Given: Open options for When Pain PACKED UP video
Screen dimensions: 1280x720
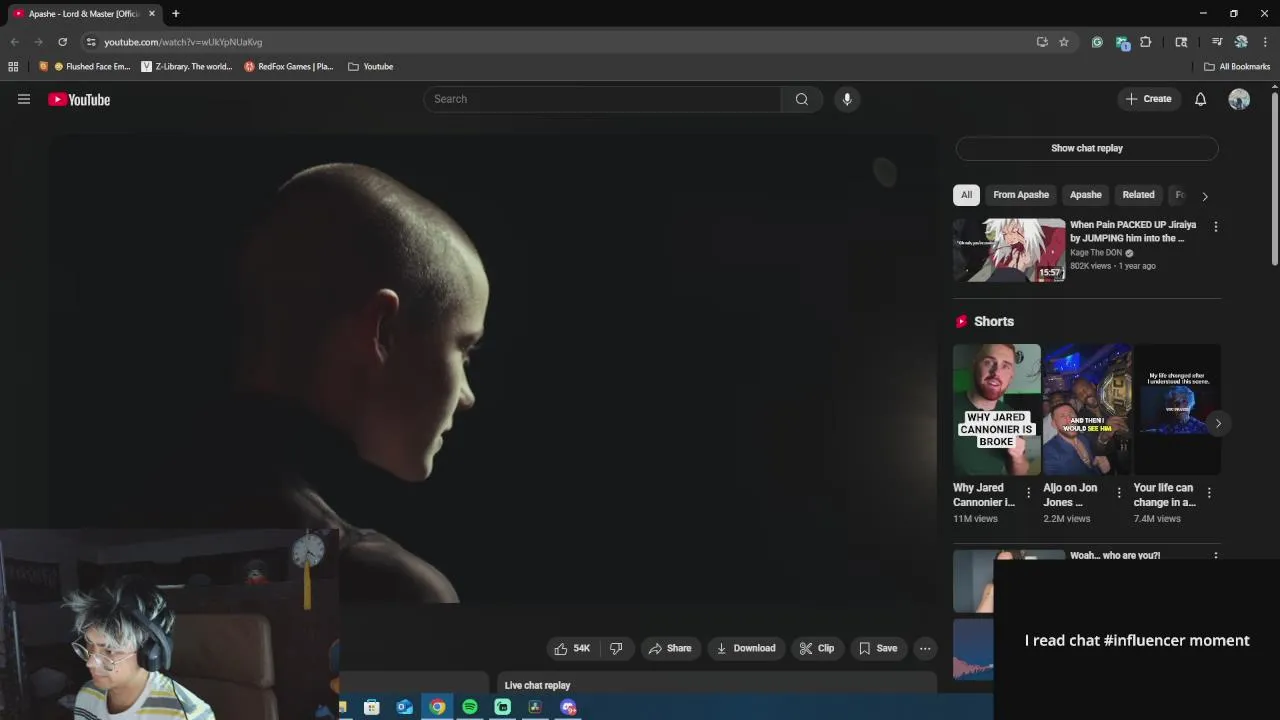Looking at the screenshot, I should point(1216,227).
